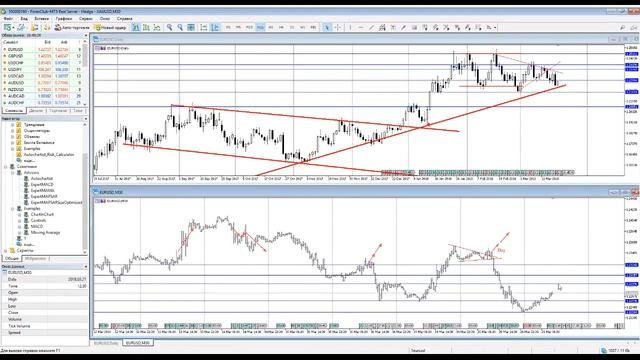This screenshot has height=360, width=640.
Task: Switch to the EURUSD,M30 chart tab
Action: (138, 343)
